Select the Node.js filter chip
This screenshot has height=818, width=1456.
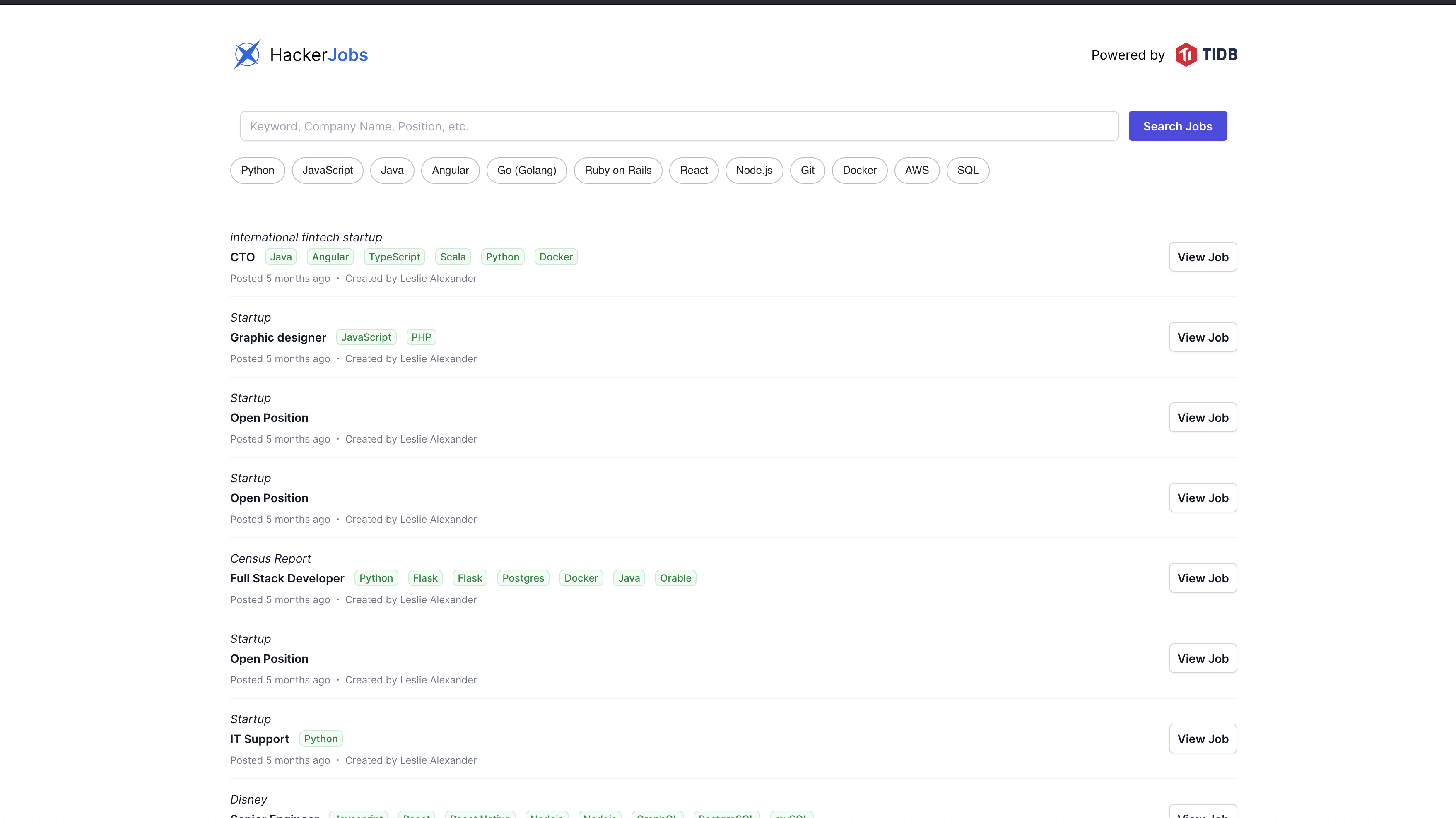pyautogui.click(x=754, y=171)
